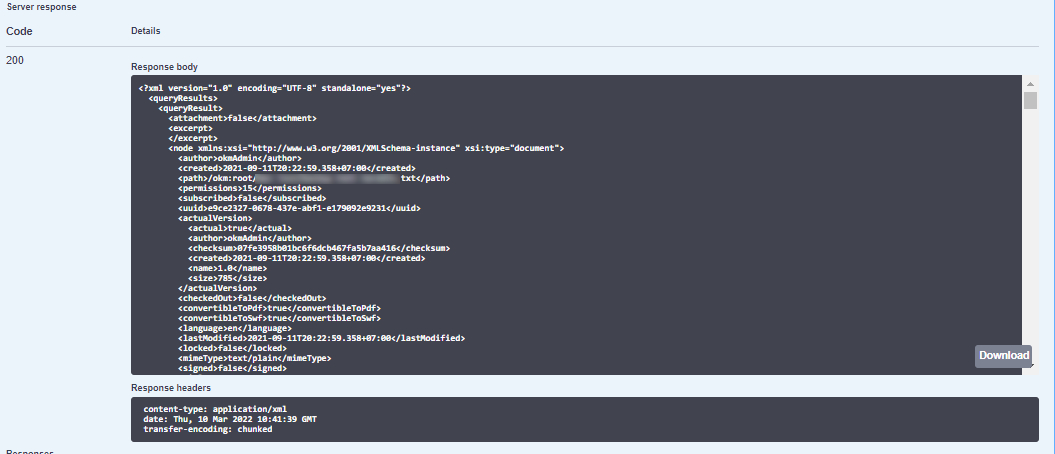Screen dimensions: 1055x454
Task: Click the transfer-encoding chunked line
Action: tap(207, 429)
